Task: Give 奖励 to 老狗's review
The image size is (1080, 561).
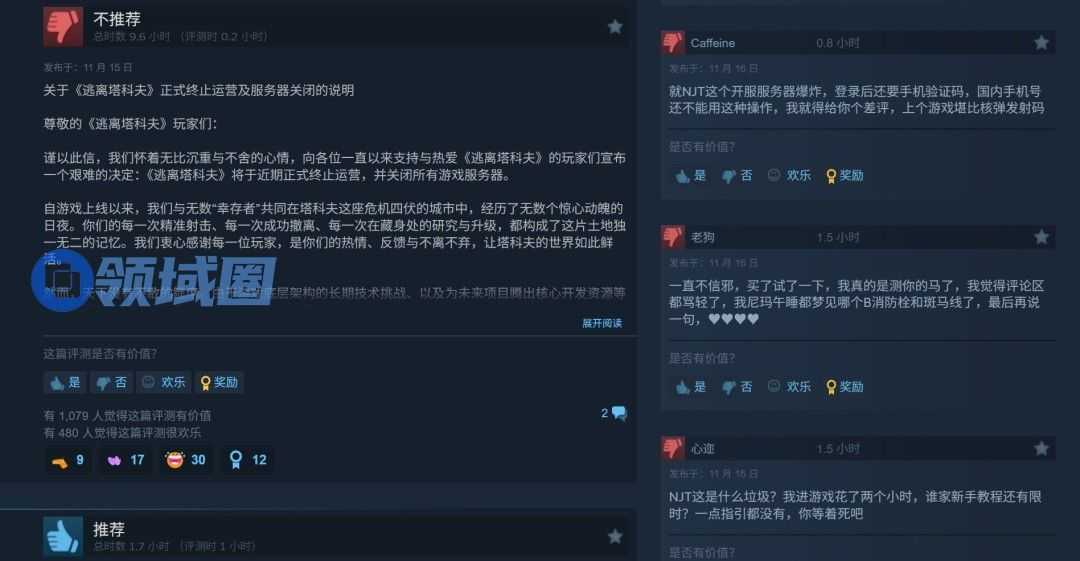Action: 844,387
